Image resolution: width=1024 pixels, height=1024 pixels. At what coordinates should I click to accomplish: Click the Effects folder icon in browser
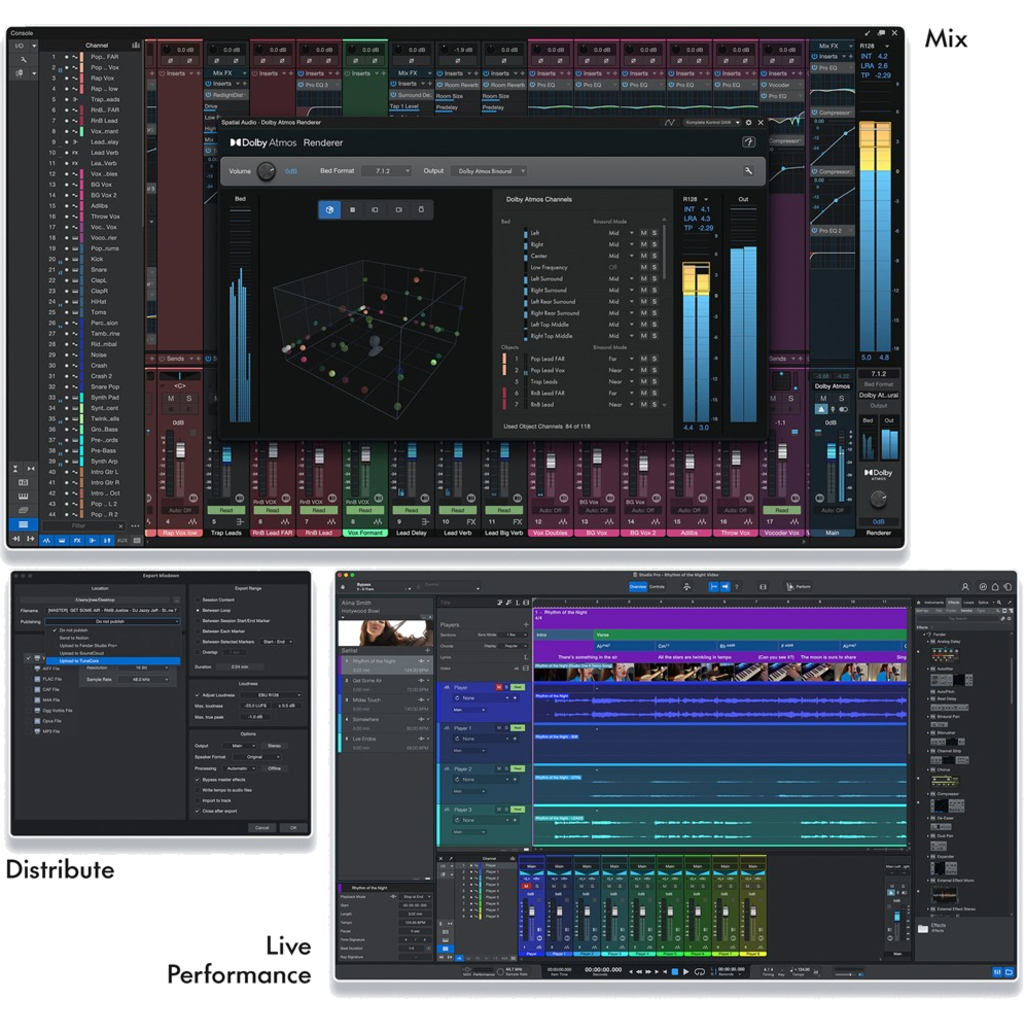click(x=923, y=928)
